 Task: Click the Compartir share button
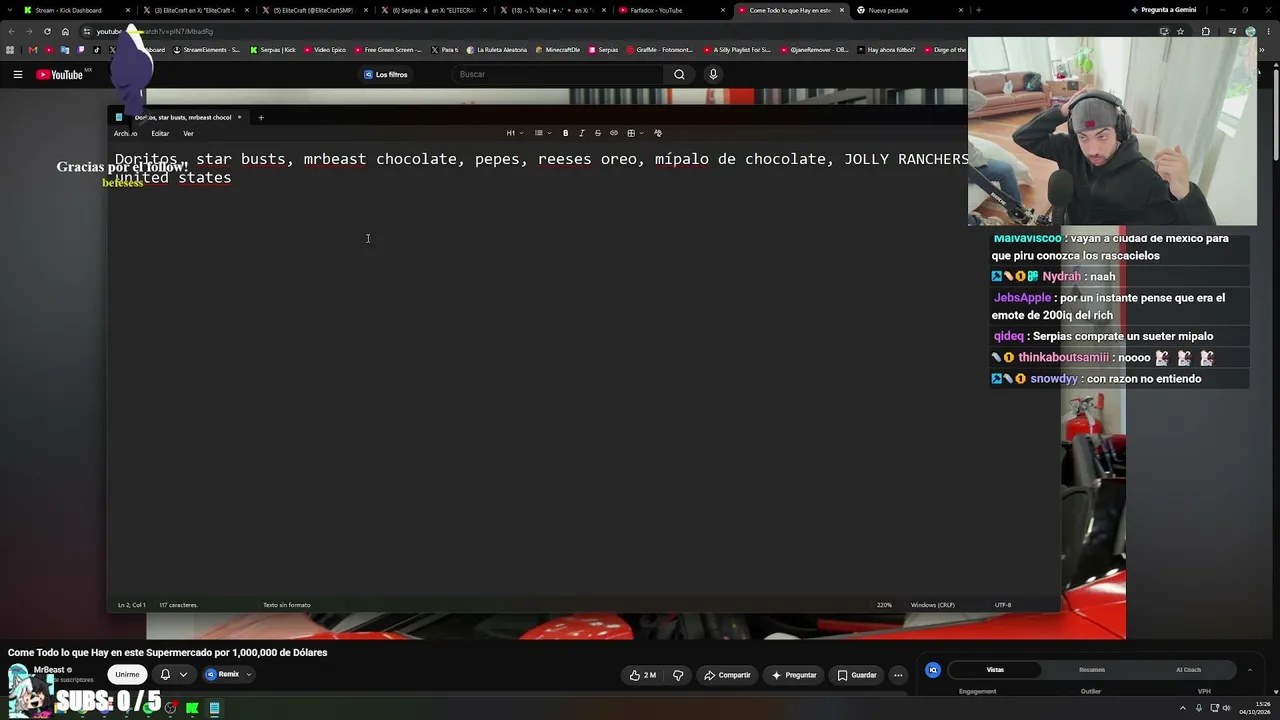pyautogui.click(x=727, y=675)
